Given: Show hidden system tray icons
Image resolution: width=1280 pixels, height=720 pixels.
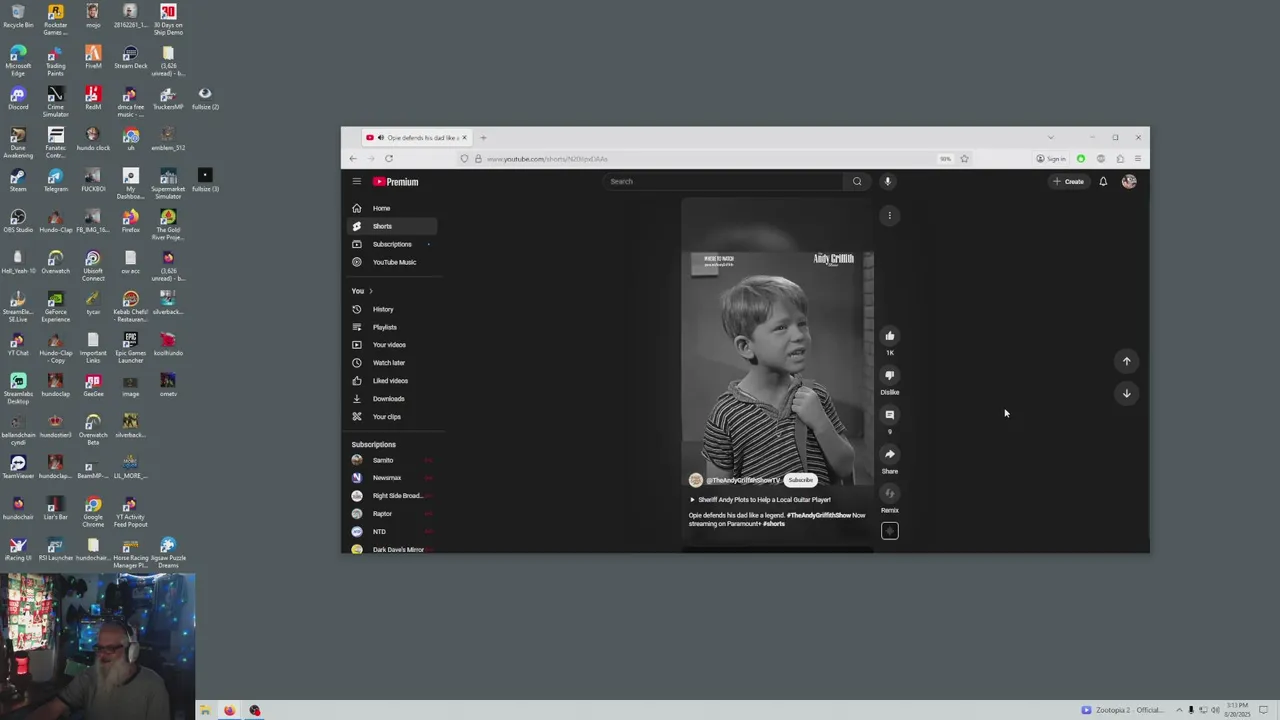Looking at the screenshot, I should 1178,710.
